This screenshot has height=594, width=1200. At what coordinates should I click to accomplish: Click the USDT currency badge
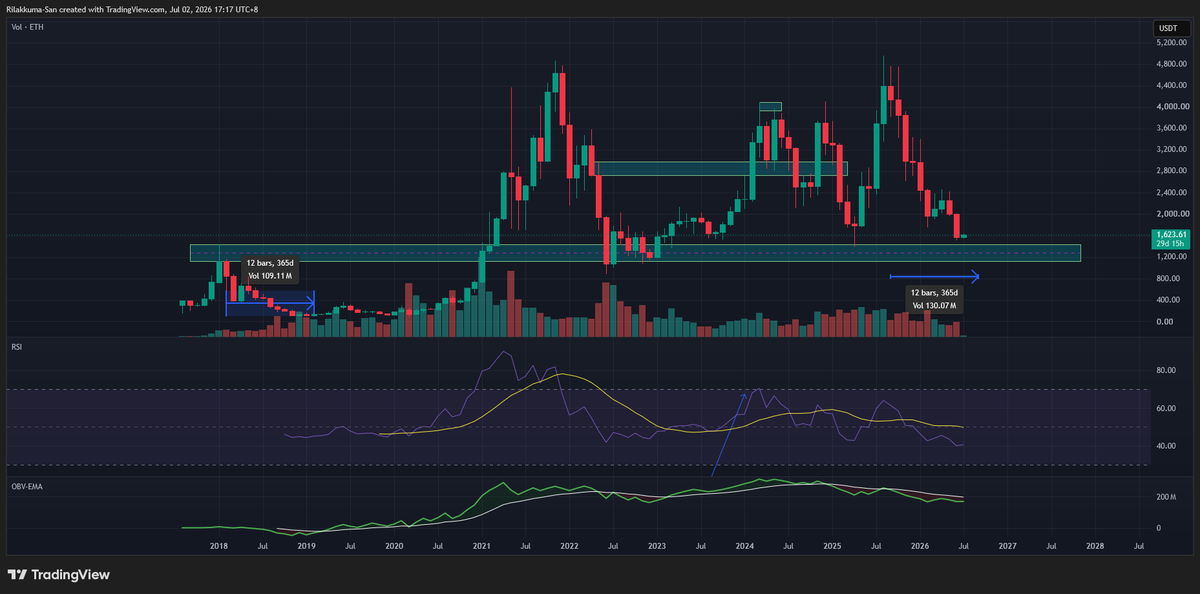1166,27
